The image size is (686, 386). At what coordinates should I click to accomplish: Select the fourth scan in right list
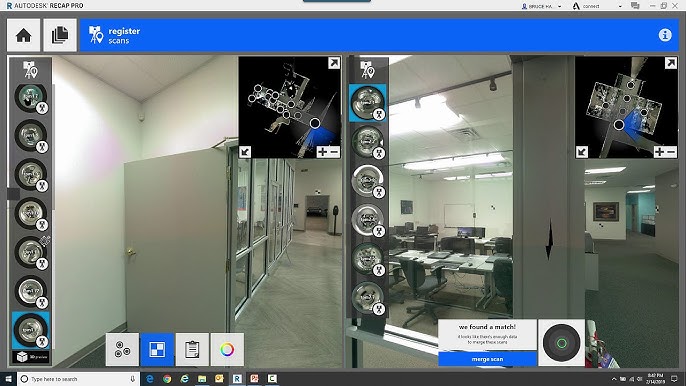pyautogui.click(x=368, y=220)
